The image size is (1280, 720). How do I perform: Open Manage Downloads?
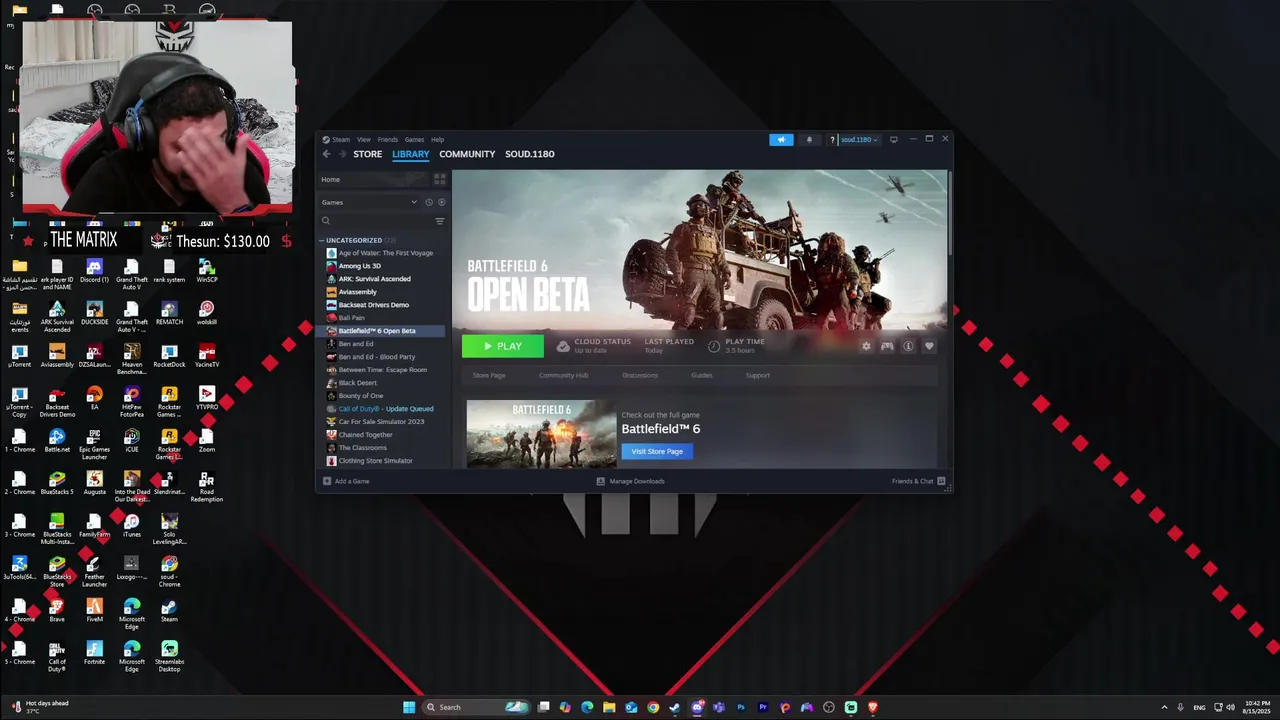pos(630,481)
